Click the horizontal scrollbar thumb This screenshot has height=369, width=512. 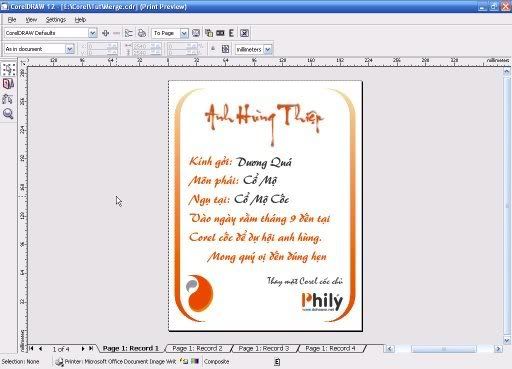[x=444, y=349]
